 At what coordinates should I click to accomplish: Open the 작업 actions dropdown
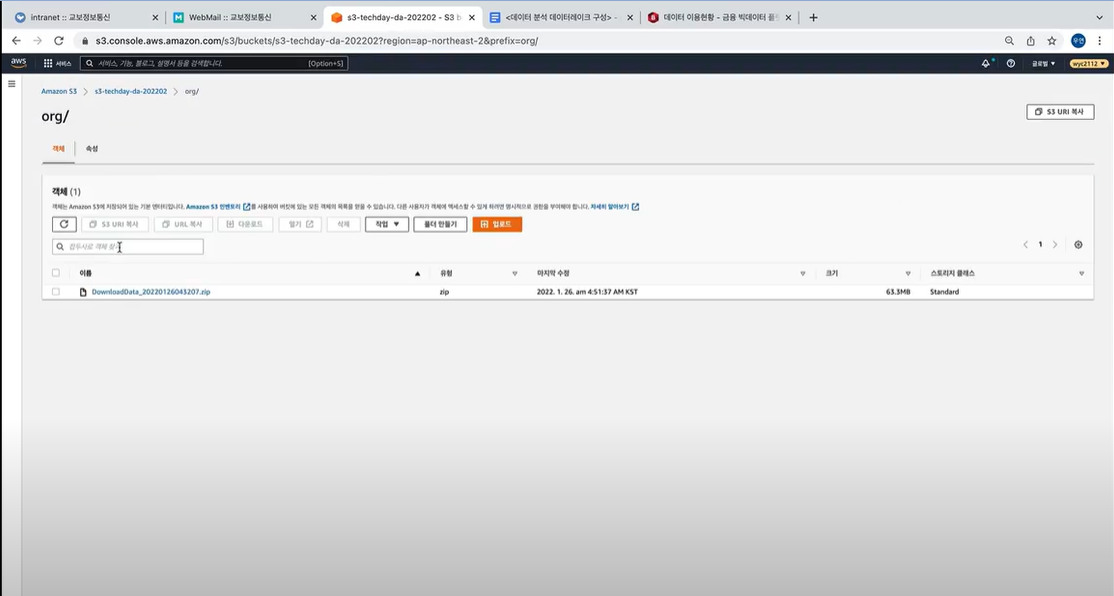pos(385,224)
